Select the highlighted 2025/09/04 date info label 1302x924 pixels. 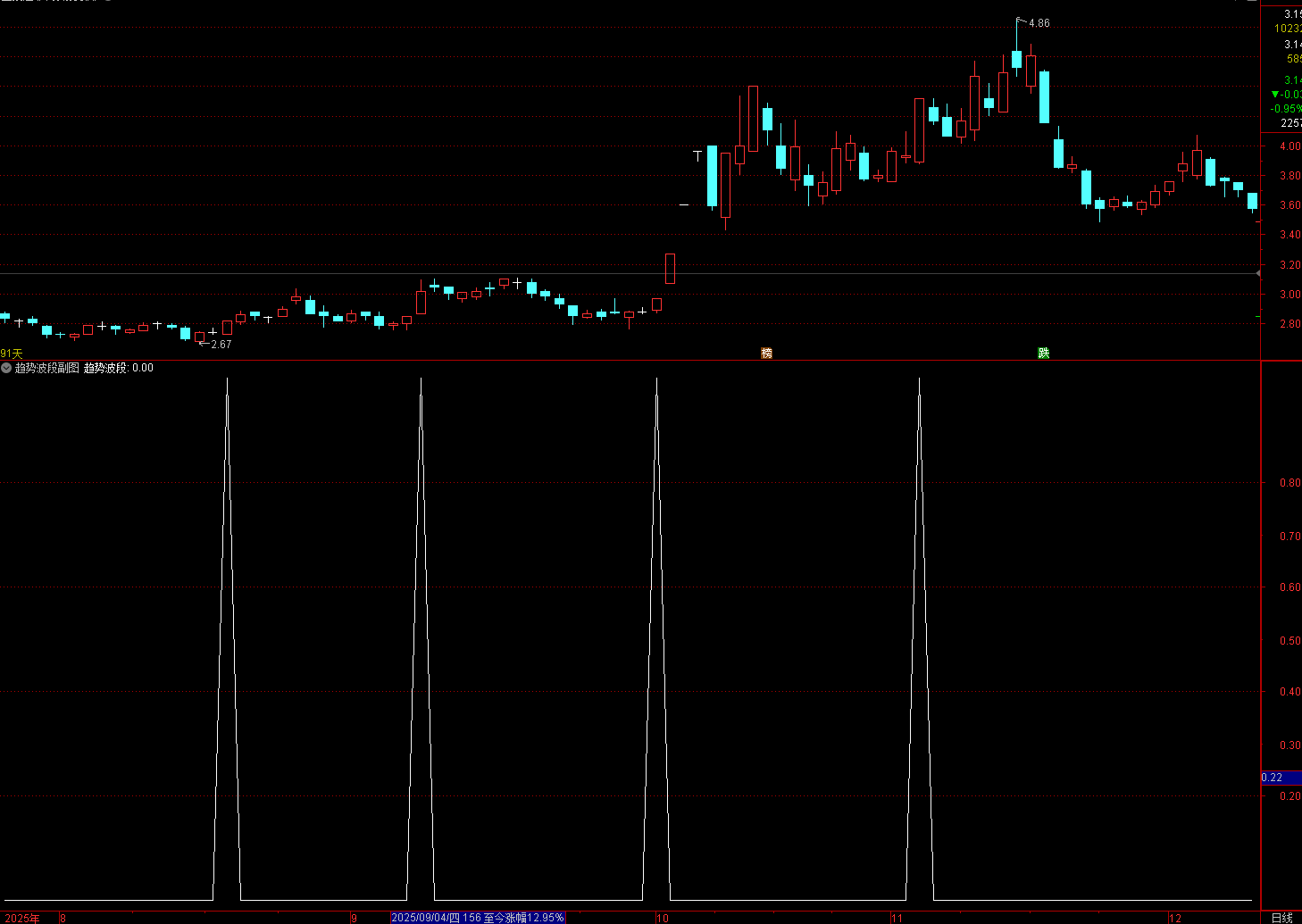tap(478, 918)
